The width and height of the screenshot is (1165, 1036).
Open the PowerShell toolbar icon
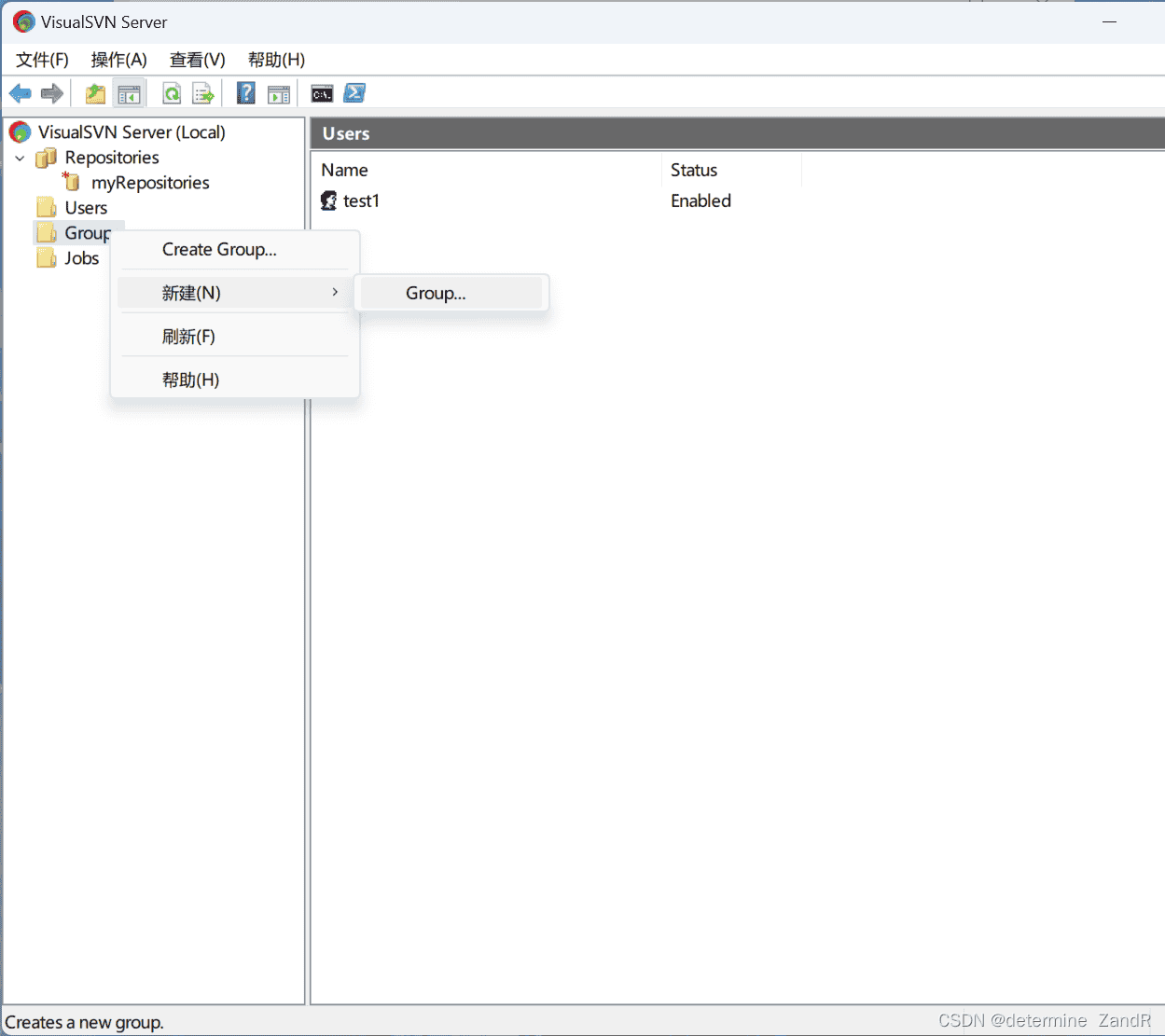pyautogui.click(x=354, y=92)
